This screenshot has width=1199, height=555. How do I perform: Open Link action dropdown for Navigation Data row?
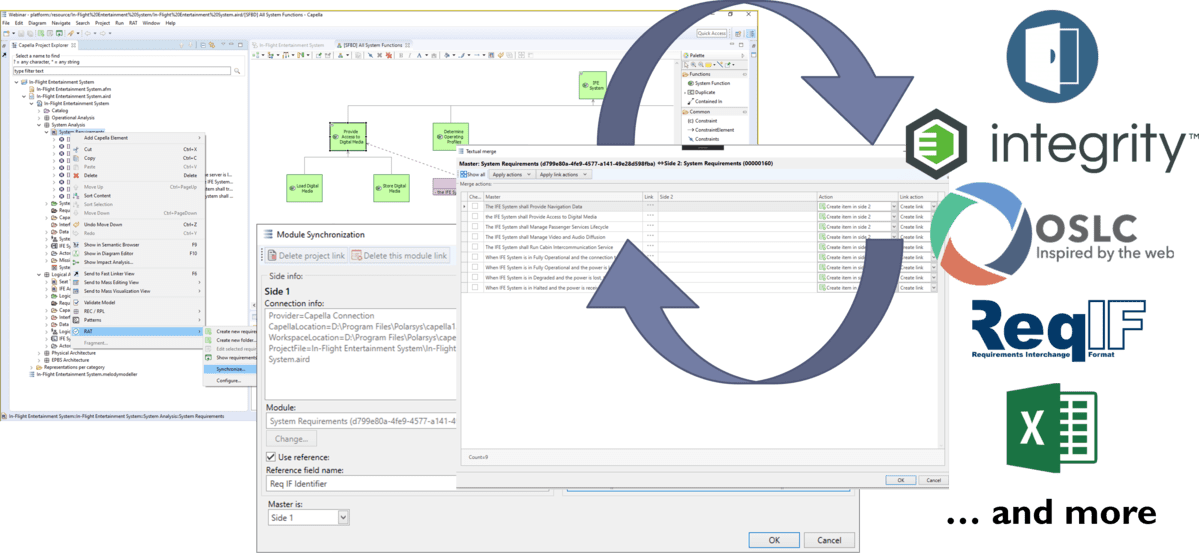click(x=934, y=206)
